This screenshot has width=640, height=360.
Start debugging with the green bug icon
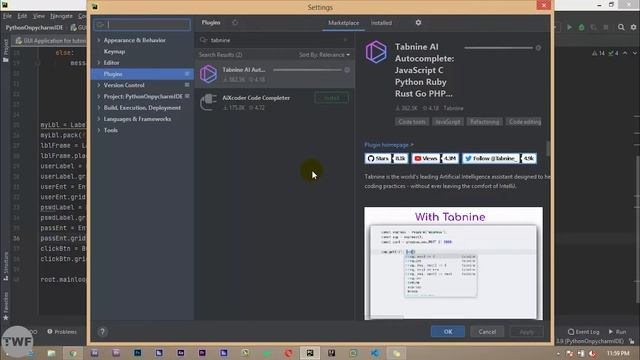(x=581, y=27)
